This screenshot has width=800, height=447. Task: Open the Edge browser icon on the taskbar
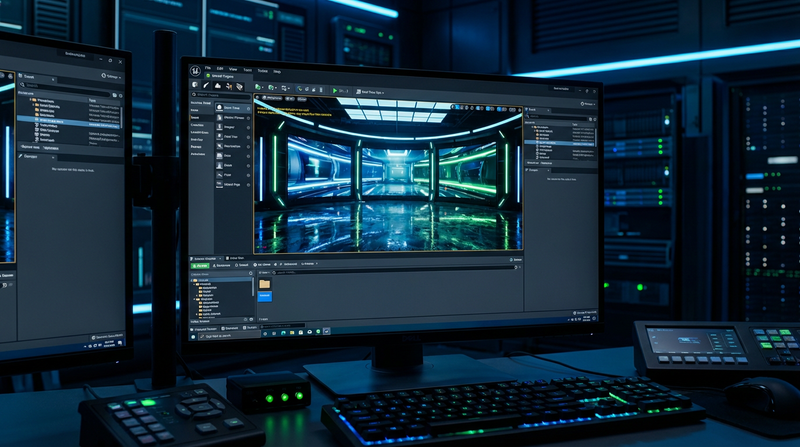[x=283, y=333]
